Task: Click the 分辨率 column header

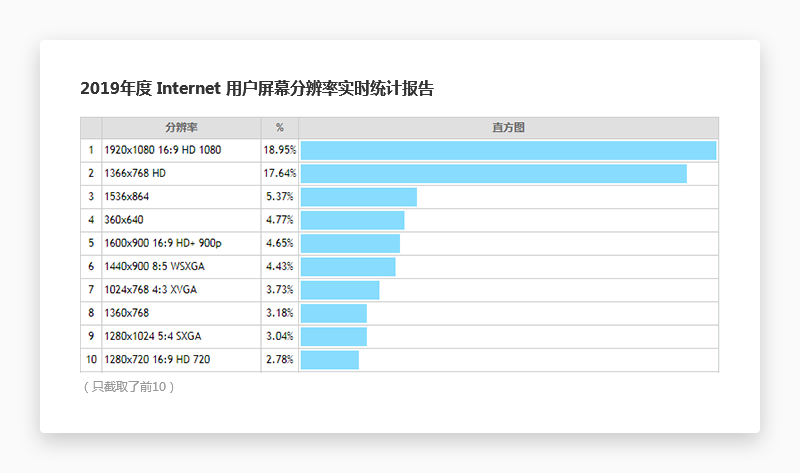Action: click(181, 128)
